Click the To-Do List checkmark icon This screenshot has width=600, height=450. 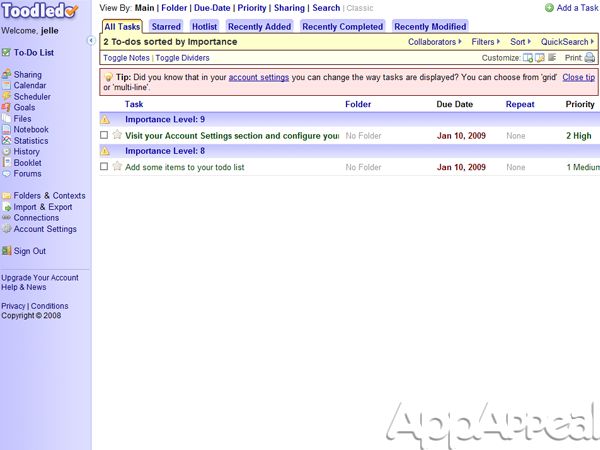(x=6, y=52)
